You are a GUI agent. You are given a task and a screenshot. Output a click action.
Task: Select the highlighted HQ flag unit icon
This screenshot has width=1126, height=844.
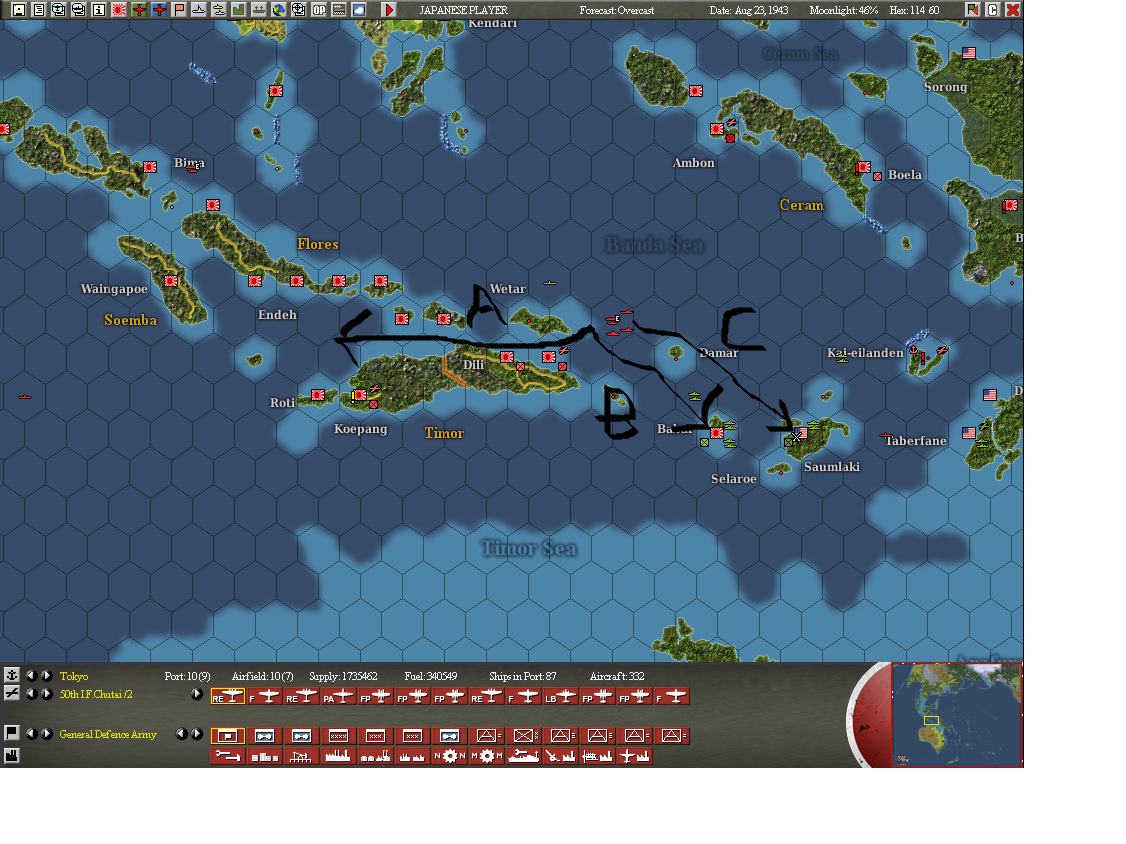click(x=228, y=736)
